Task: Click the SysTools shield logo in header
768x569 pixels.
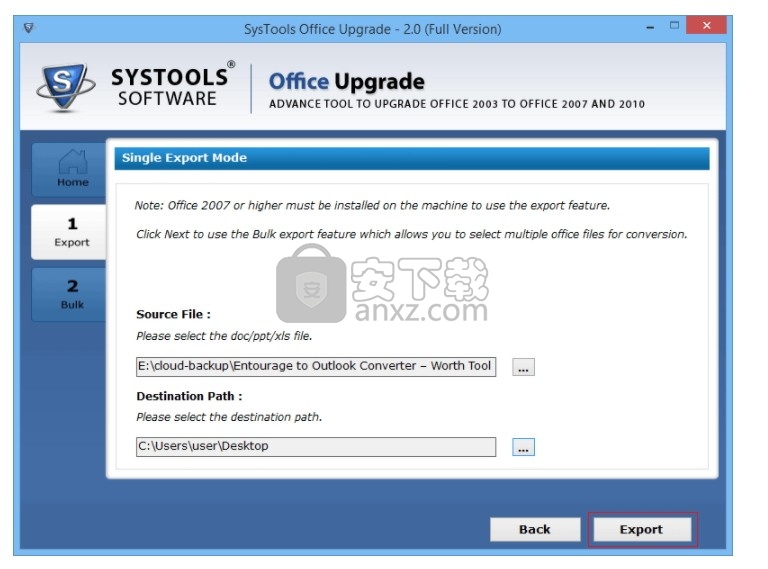Action: coord(65,88)
